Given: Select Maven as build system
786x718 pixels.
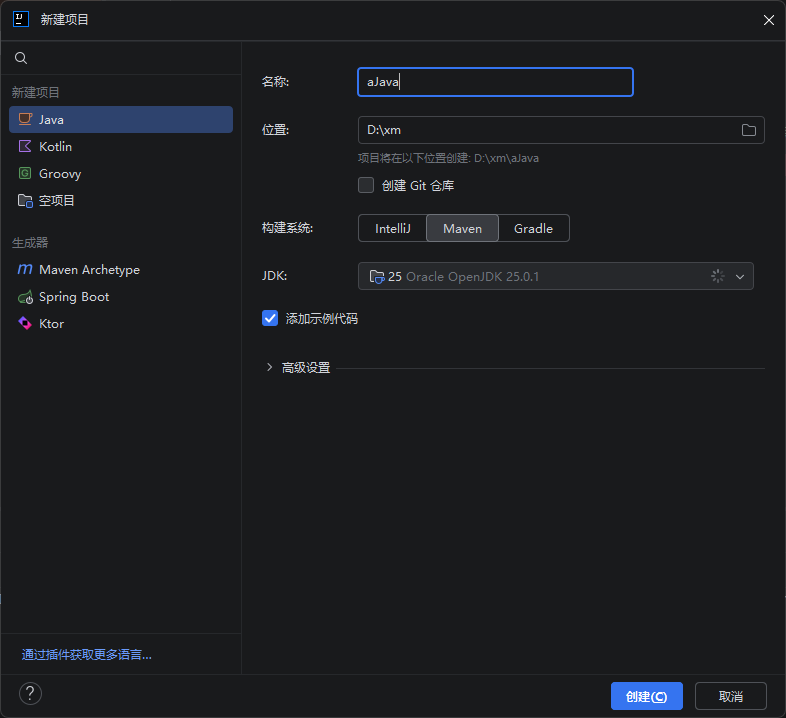Looking at the screenshot, I should coord(462,228).
